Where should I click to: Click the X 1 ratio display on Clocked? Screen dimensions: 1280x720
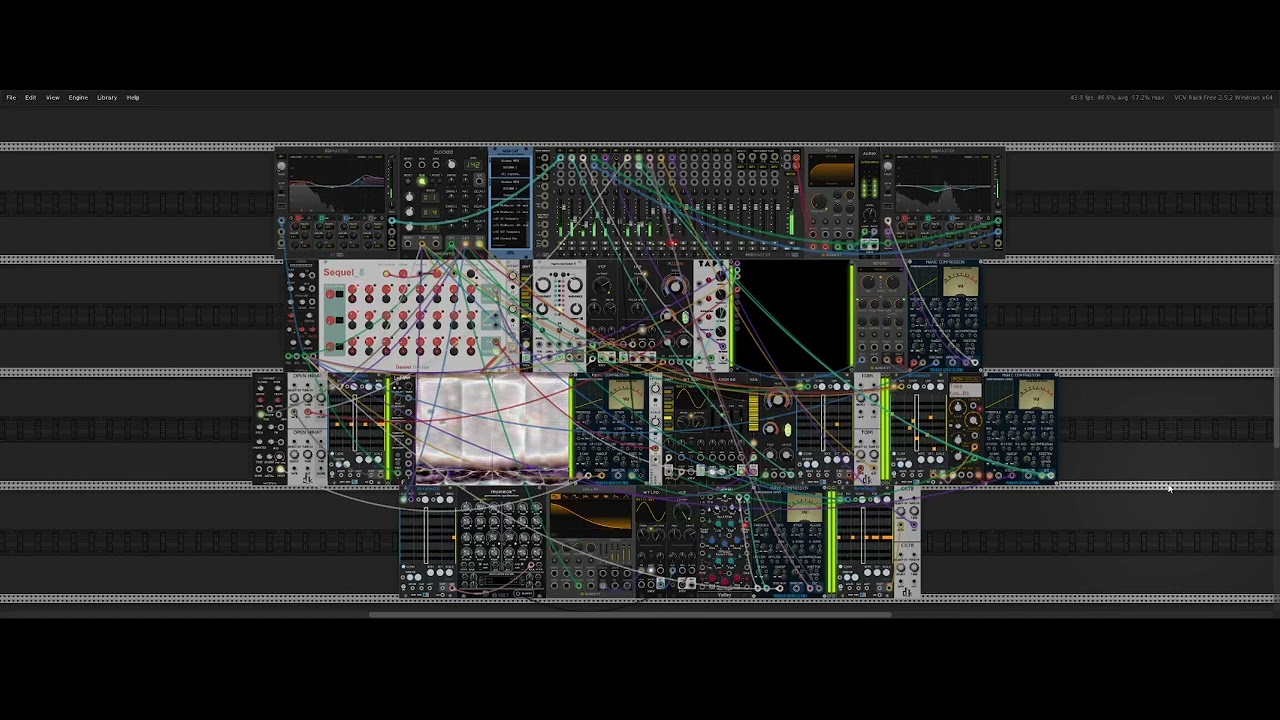430,198
